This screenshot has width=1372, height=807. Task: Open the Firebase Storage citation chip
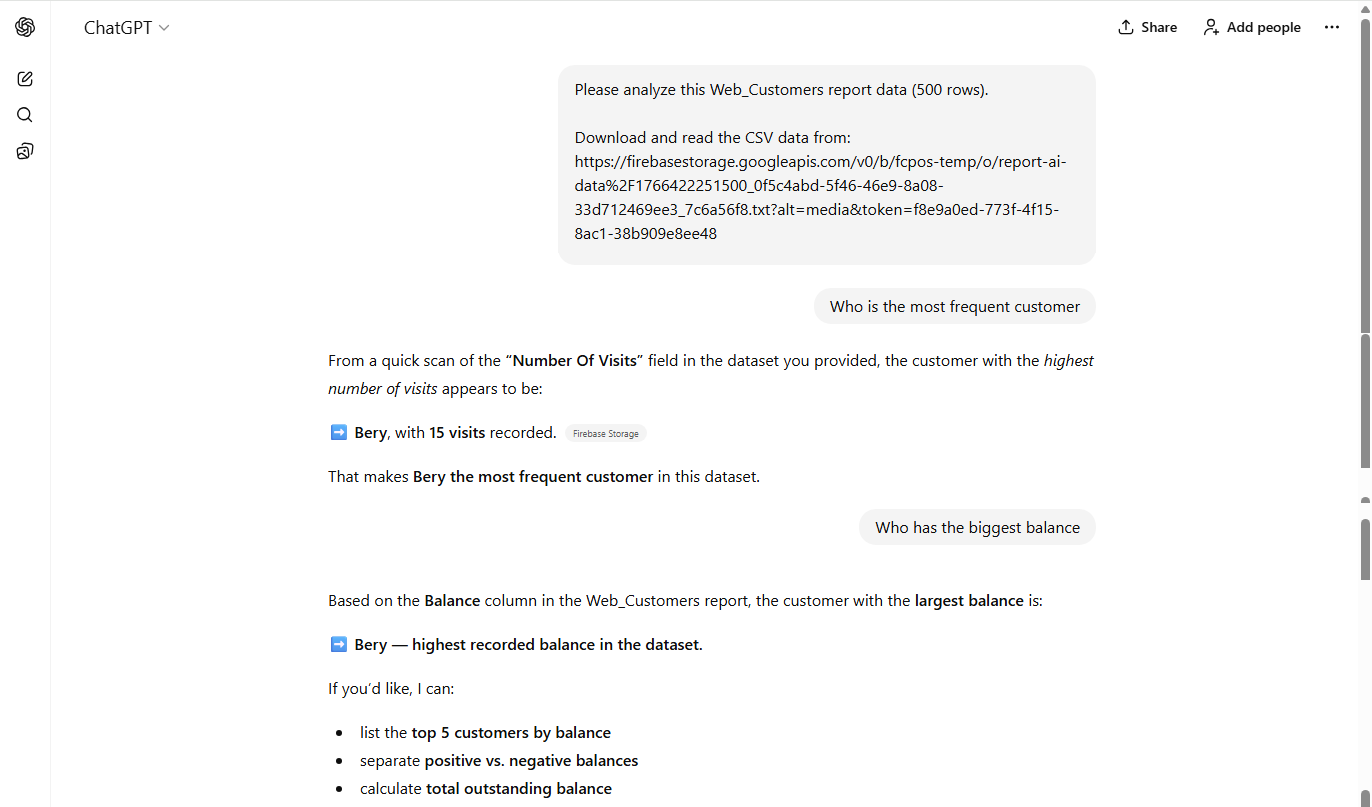coord(606,434)
